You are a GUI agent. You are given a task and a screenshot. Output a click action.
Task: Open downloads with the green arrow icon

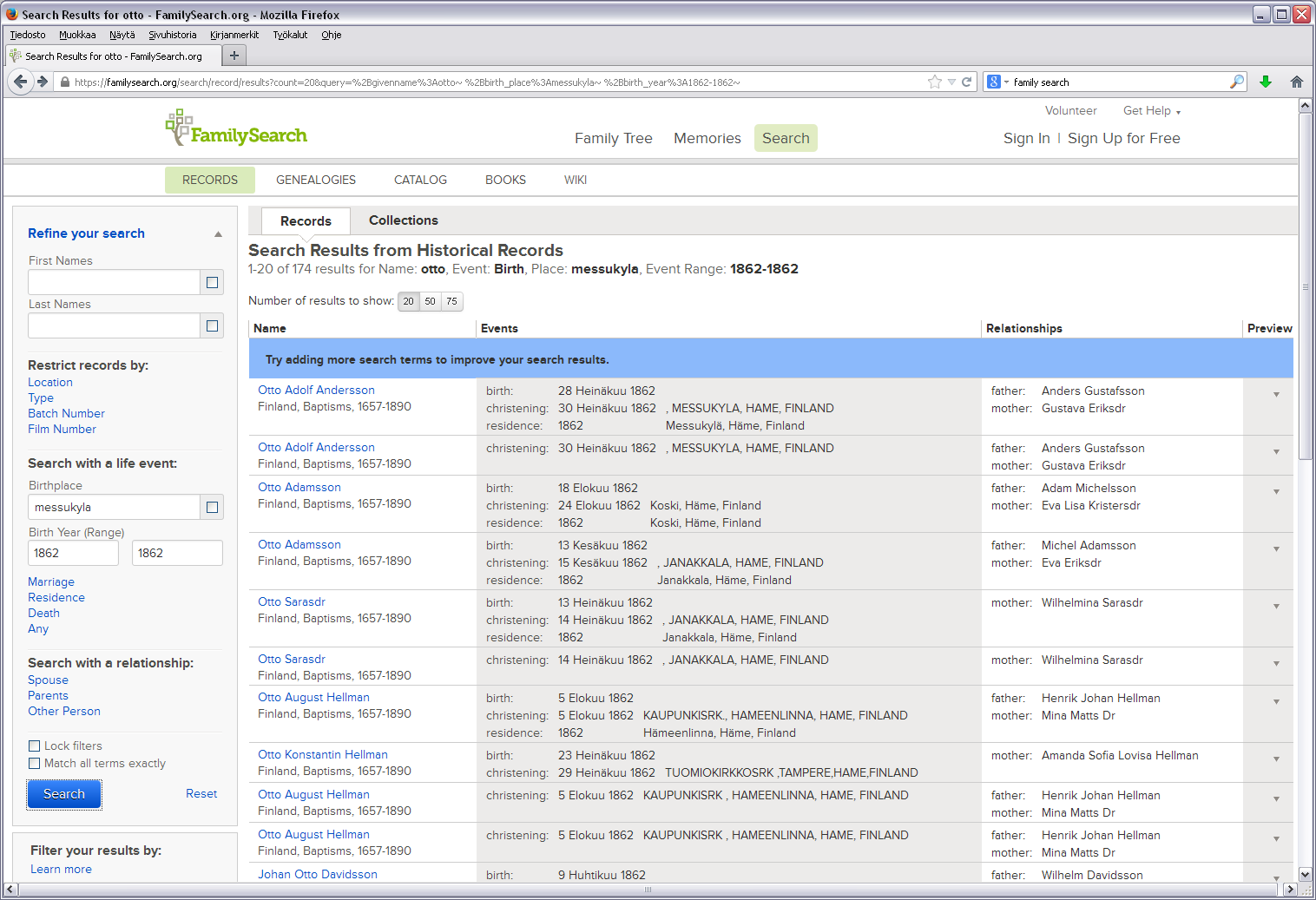[x=1266, y=82]
